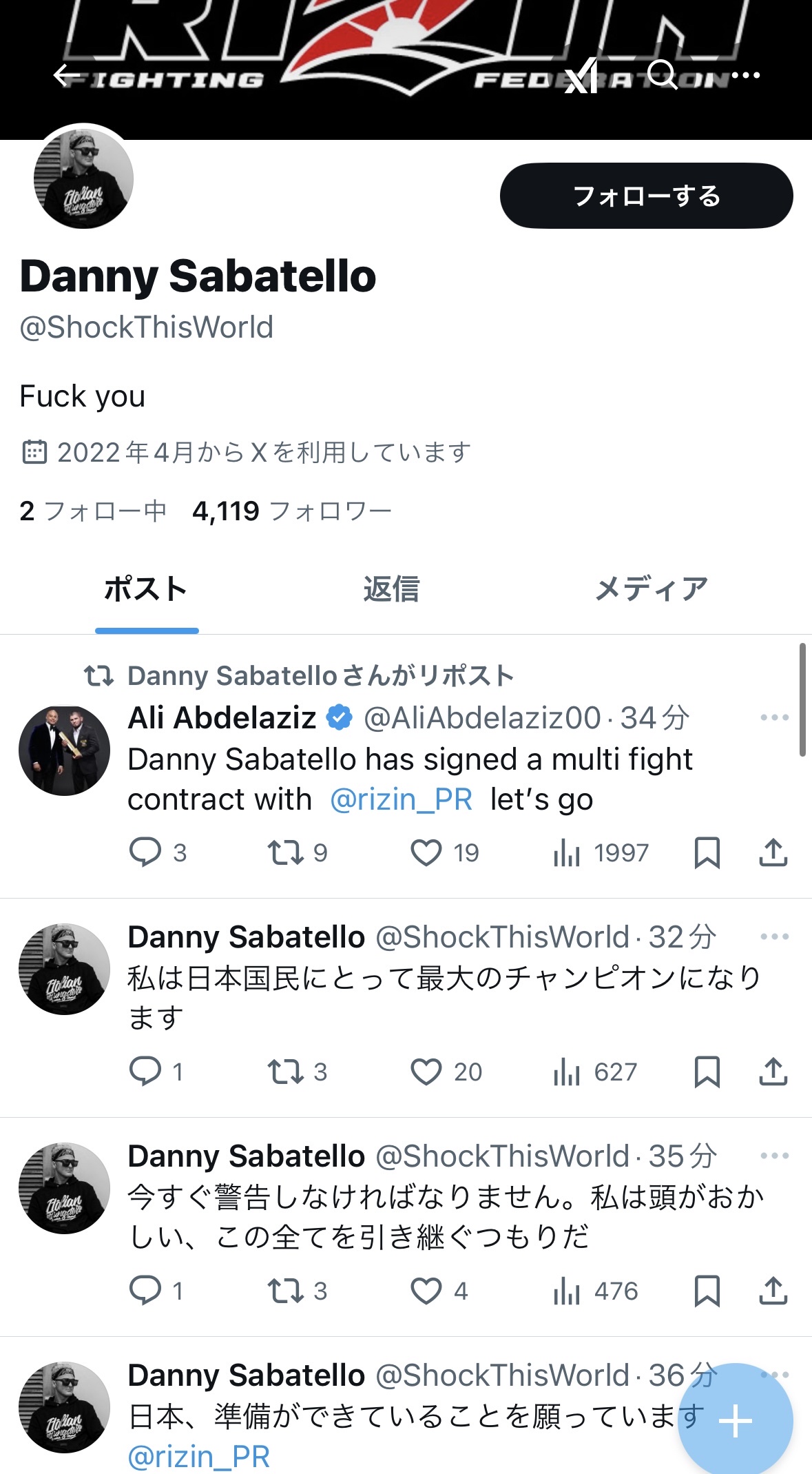This screenshot has width=812, height=1474.
Task: Reply to the Ali Abdelaziz post
Action: point(145,853)
